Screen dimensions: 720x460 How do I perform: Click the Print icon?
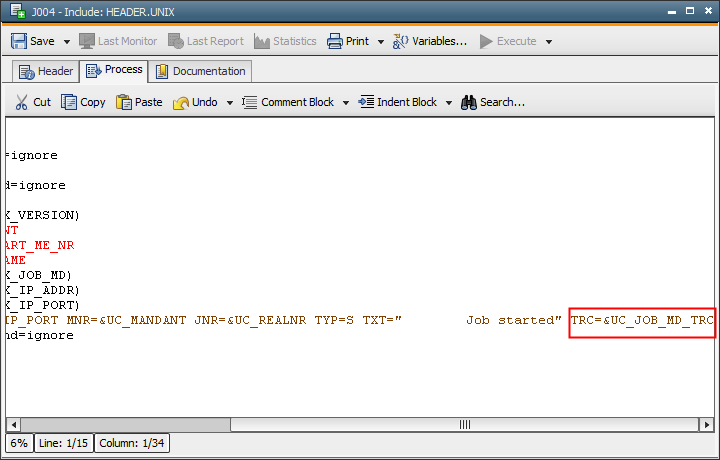pos(334,41)
